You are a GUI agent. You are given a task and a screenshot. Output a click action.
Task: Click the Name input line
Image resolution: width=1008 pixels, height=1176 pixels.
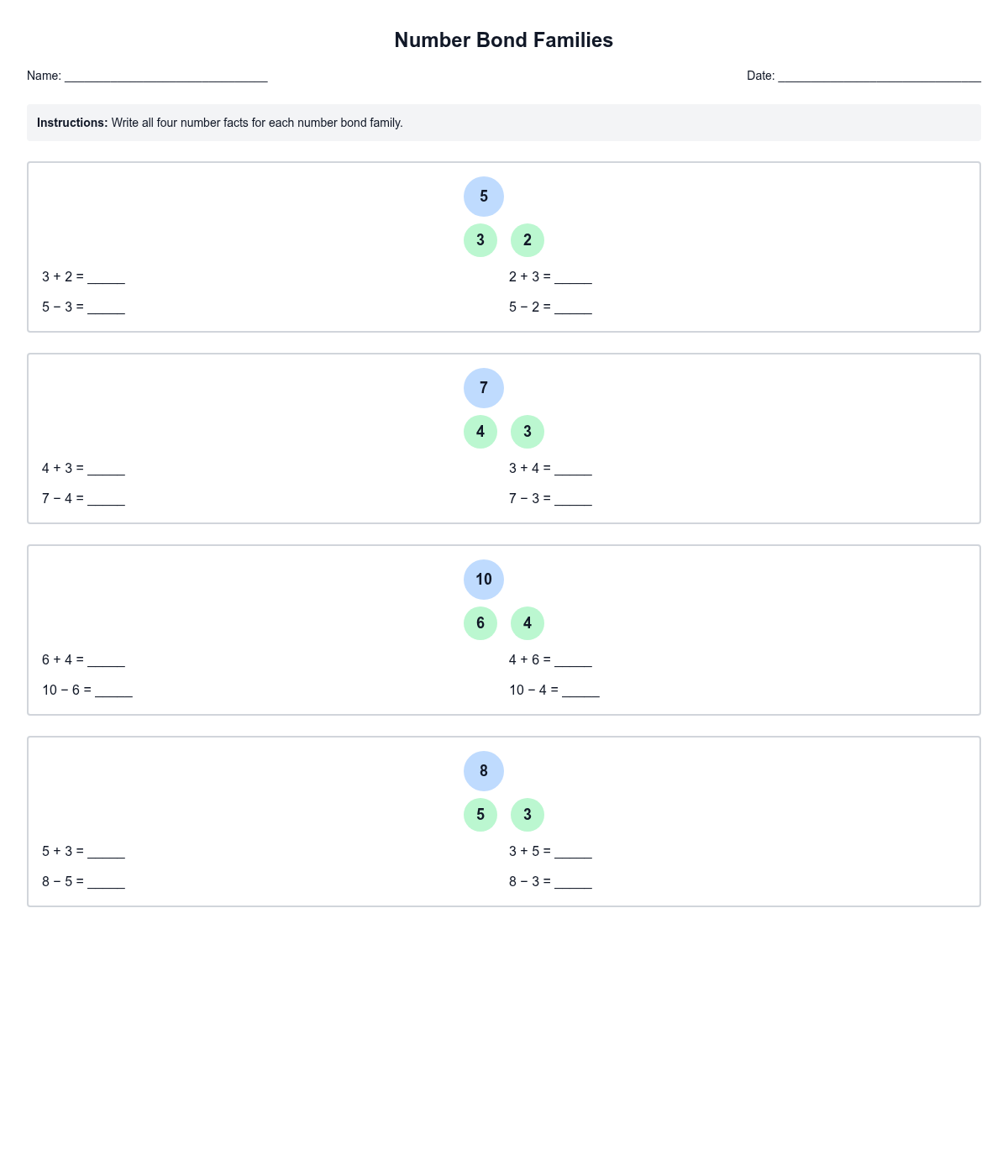165,76
